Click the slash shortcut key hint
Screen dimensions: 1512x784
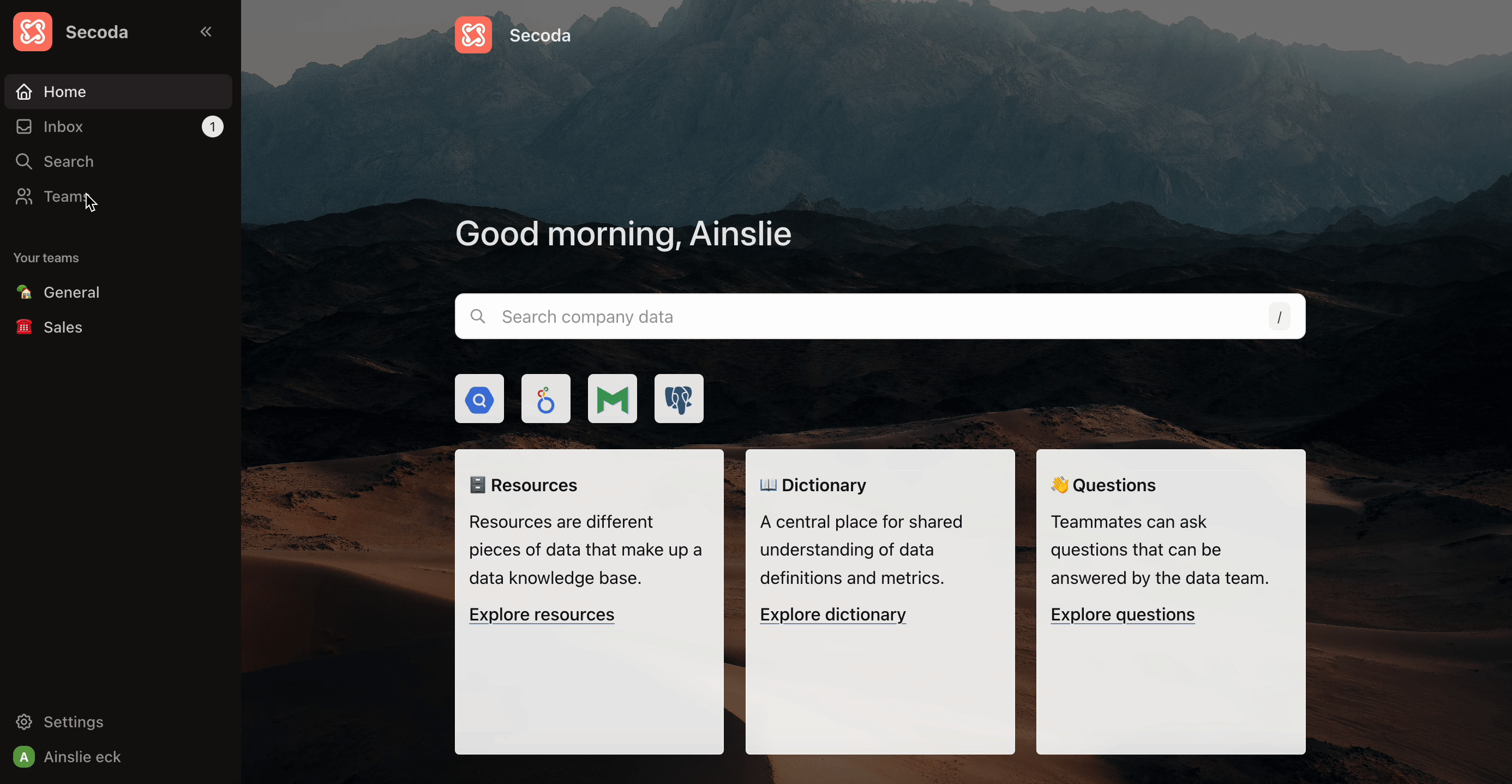1279,317
